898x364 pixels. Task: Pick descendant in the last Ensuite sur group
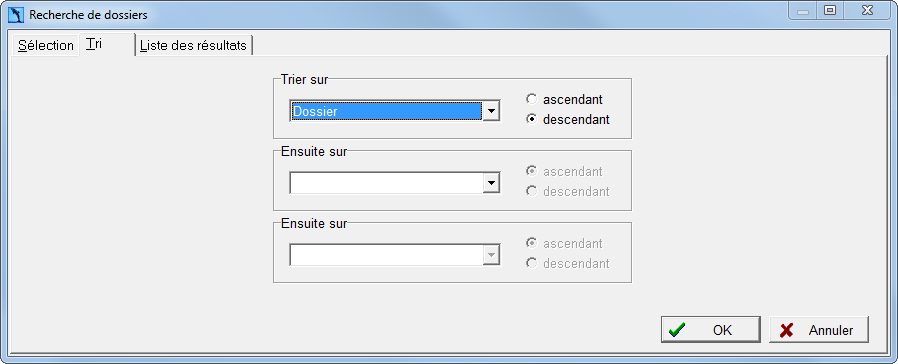coord(568,264)
